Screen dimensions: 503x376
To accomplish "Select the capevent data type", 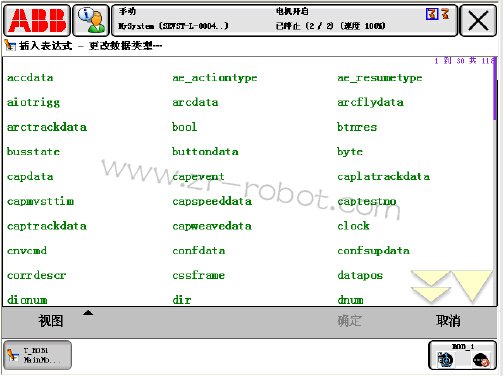I will click(198, 176).
